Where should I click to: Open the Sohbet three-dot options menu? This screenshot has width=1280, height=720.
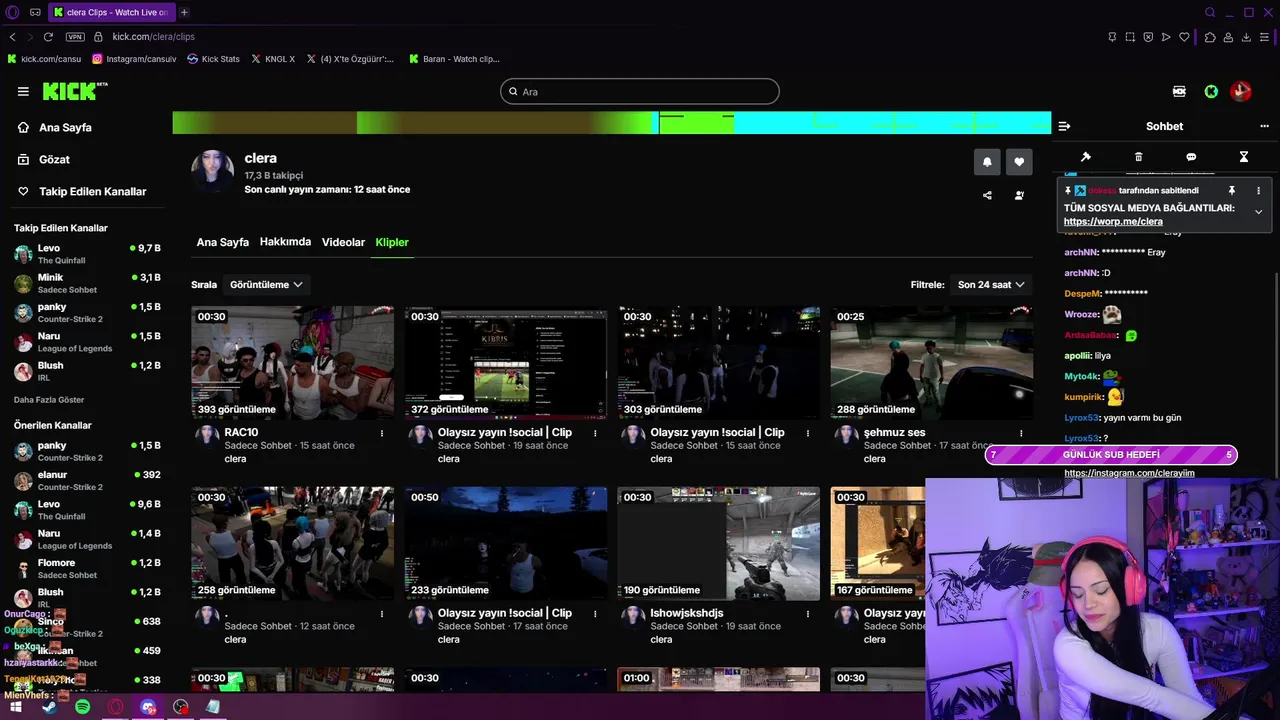coord(1264,126)
